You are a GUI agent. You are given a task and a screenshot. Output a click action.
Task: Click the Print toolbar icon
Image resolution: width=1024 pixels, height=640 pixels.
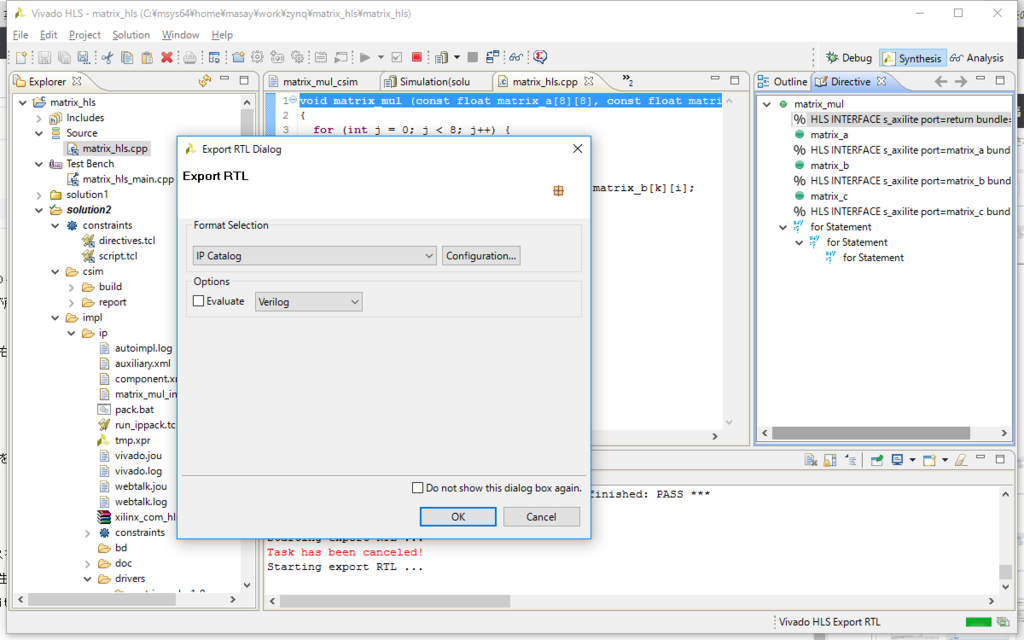click(x=189, y=57)
